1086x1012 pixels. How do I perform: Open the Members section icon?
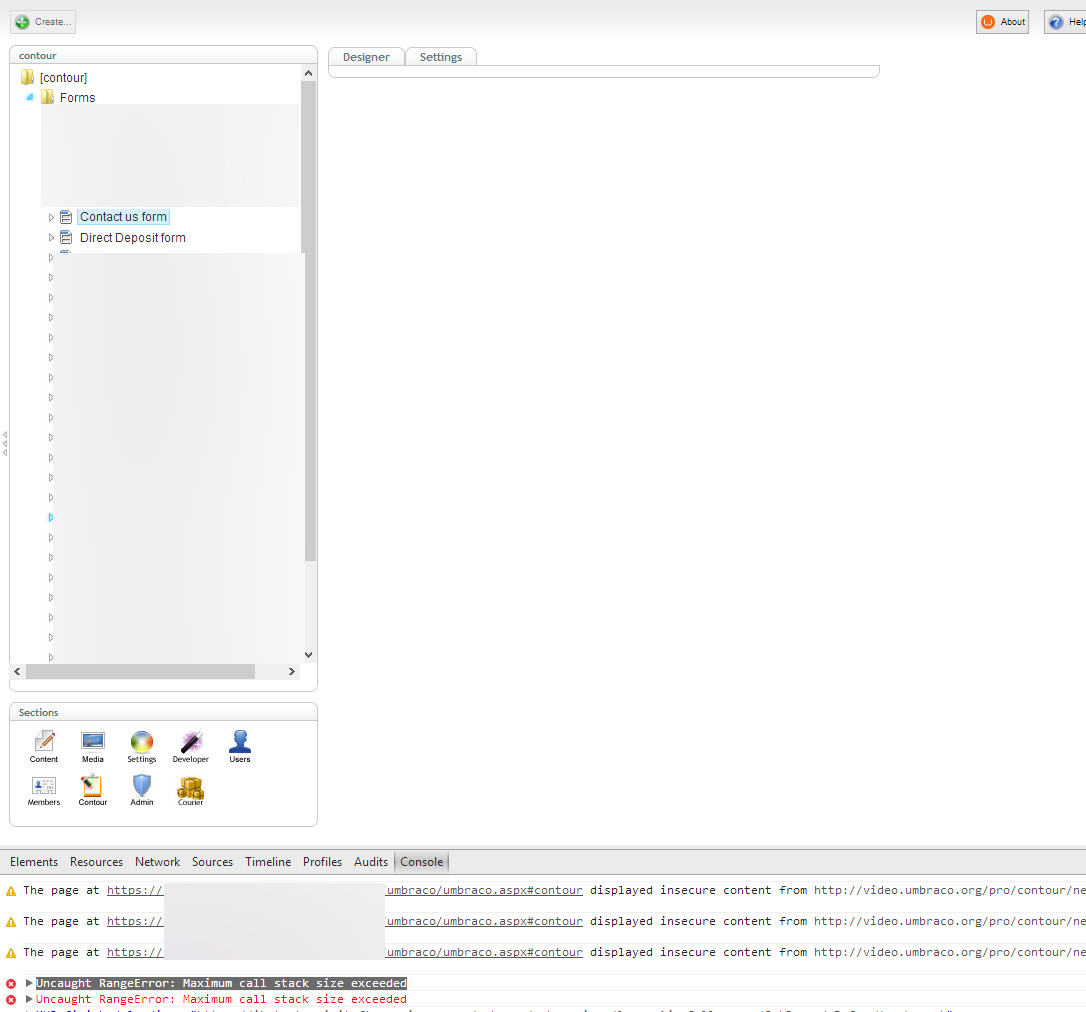pyautogui.click(x=44, y=787)
